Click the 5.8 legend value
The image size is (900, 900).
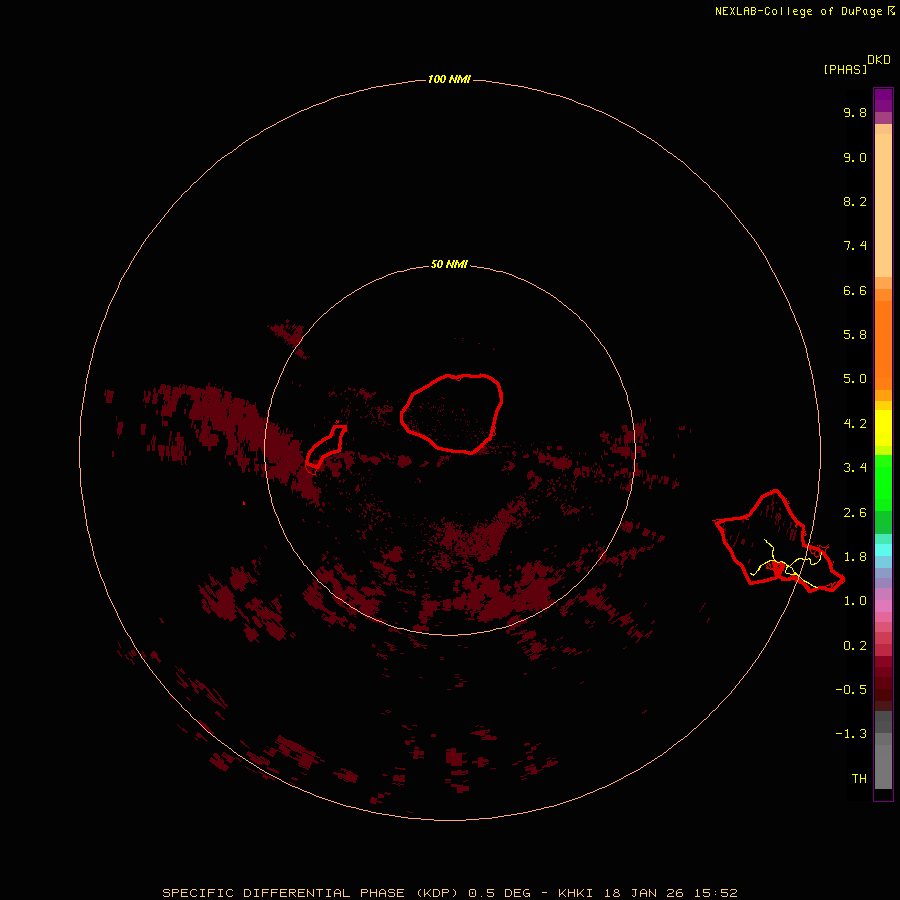(x=855, y=335)
